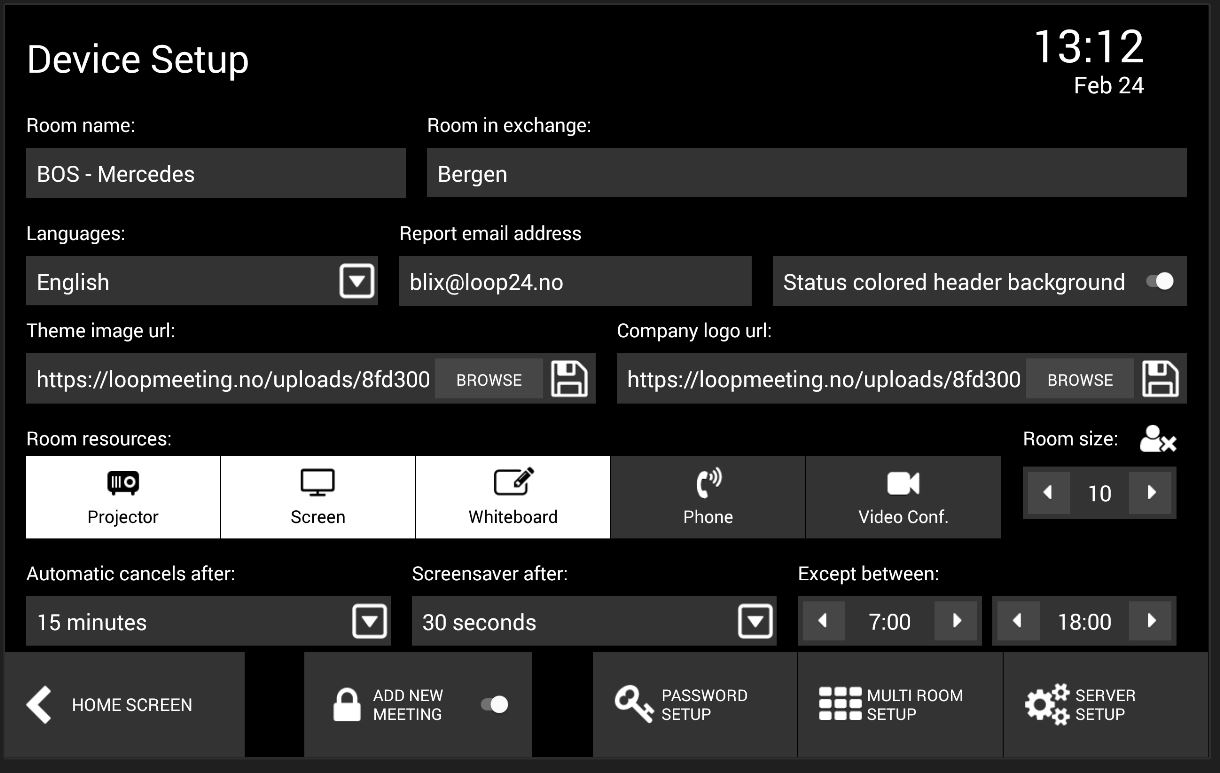
Task: Toggle the Screen room resource
Action: click(x=318, y=497)
